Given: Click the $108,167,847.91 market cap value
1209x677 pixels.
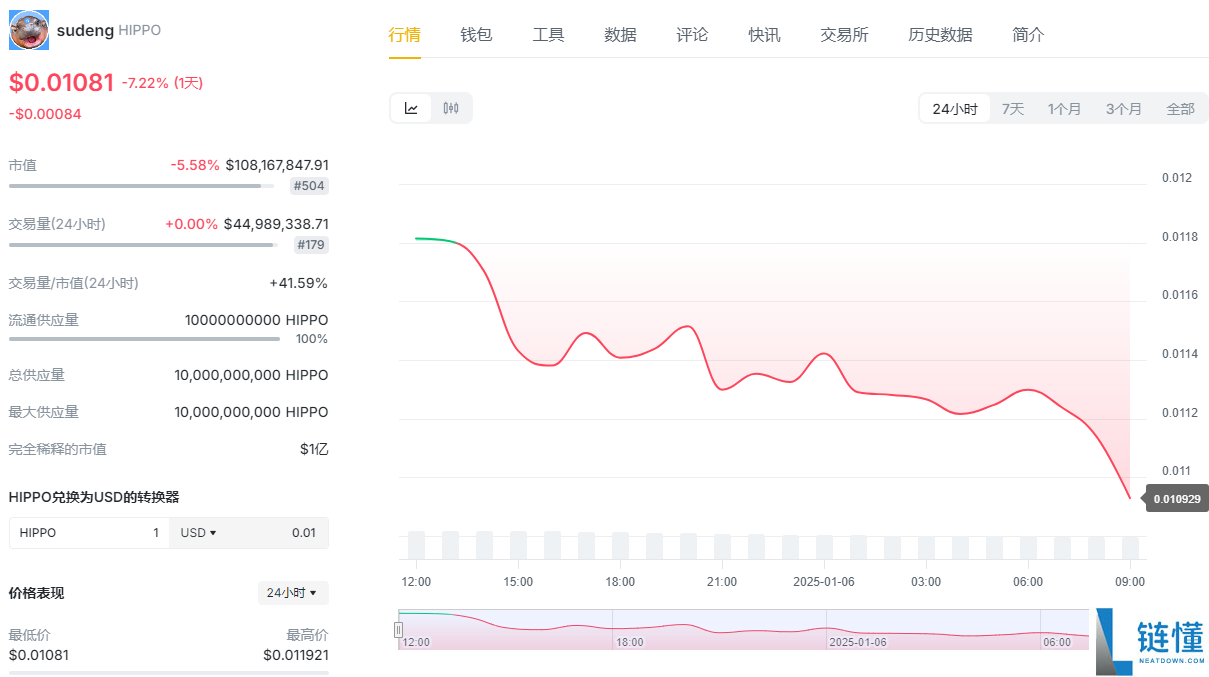Looking at the screenshot, I should (277, 165).
